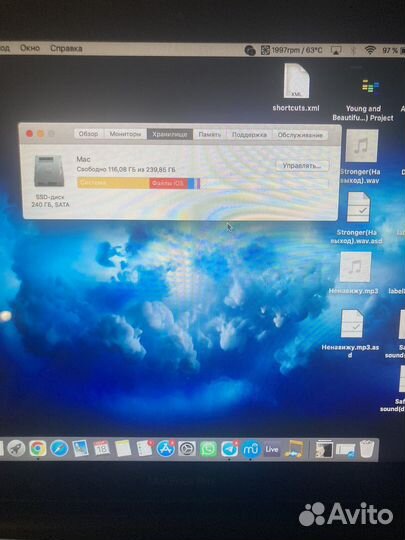Viewport: 405px width, 540px height.
Task: Open the yellow music note app in Dock
Action: [294, 449]
